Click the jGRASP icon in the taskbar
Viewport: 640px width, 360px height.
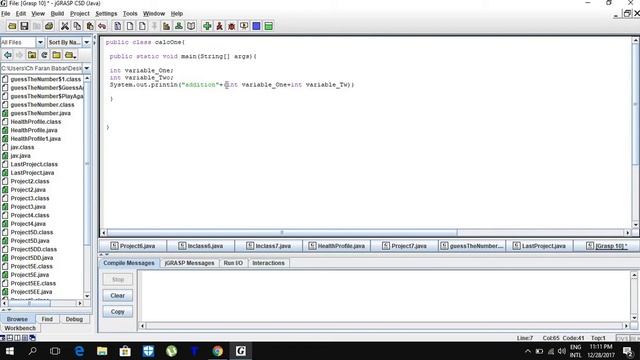tap(240, 351)
